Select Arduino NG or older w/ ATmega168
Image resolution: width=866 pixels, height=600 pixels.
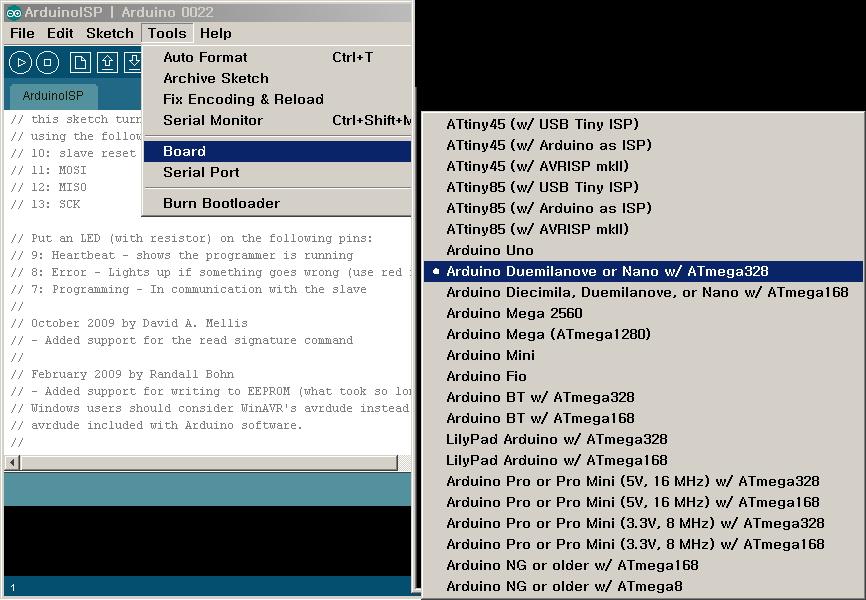click(643, 565)
